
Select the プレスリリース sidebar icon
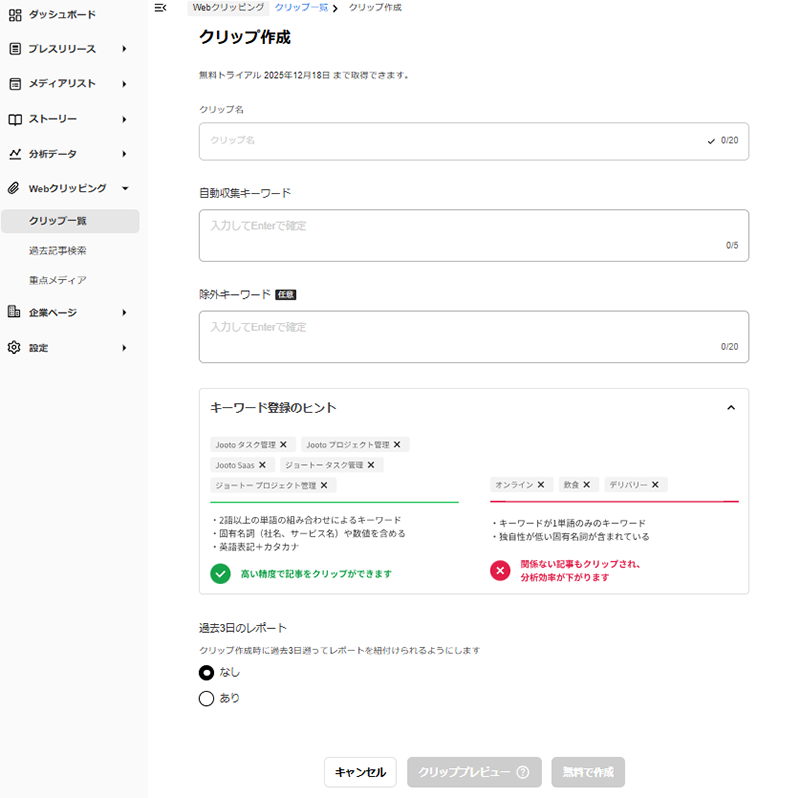pos(15,49)
